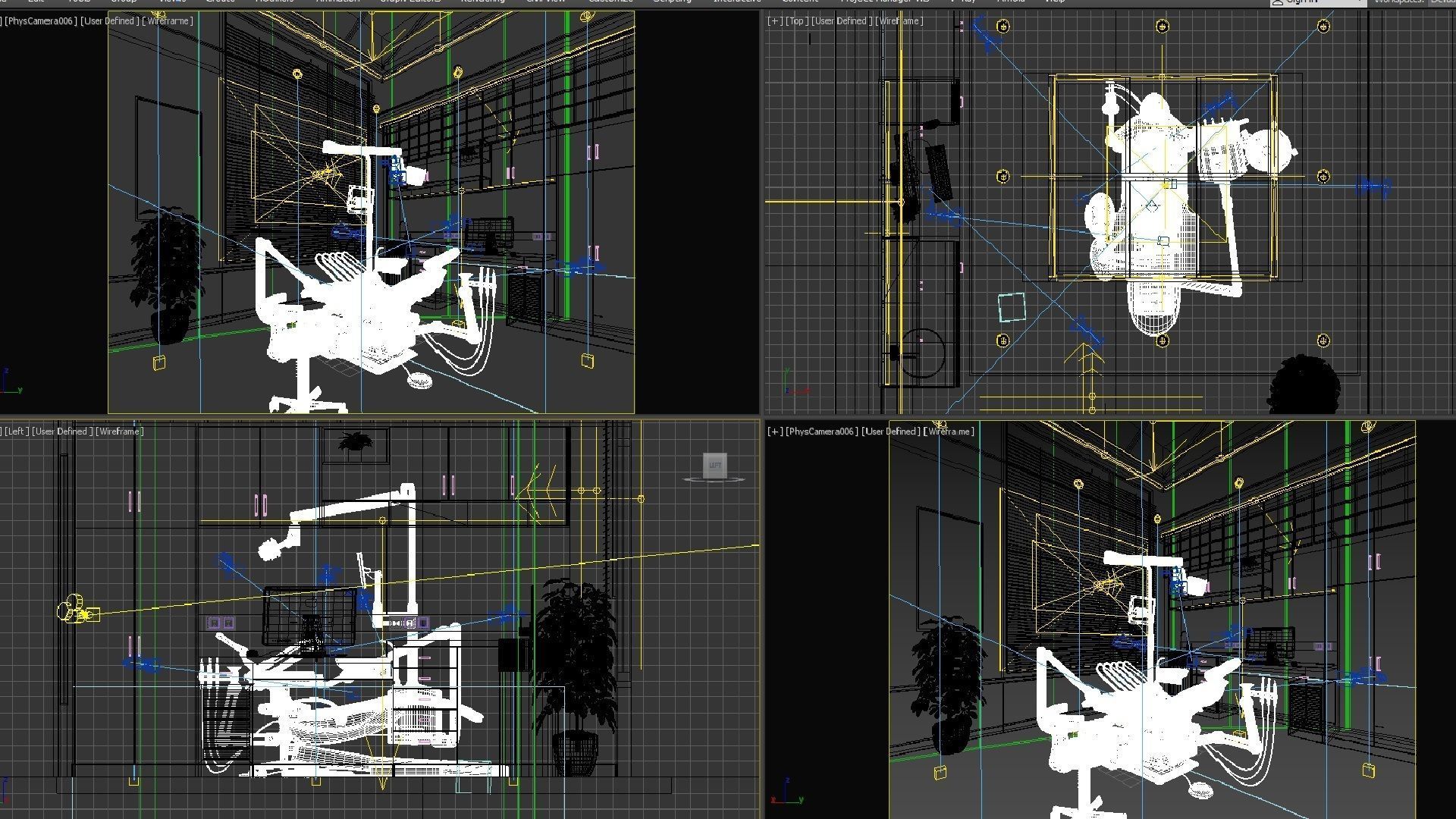This screenshot has height=819, width=1456.
Task: Open PhysCamera006 menu in top-left viewport
Action: 40,21
